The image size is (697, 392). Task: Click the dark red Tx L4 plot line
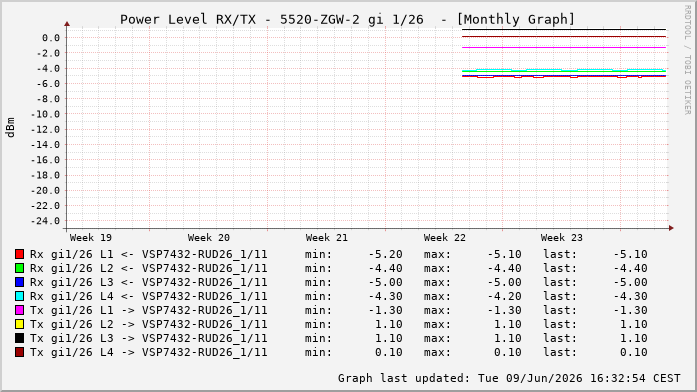pos(564,36)
